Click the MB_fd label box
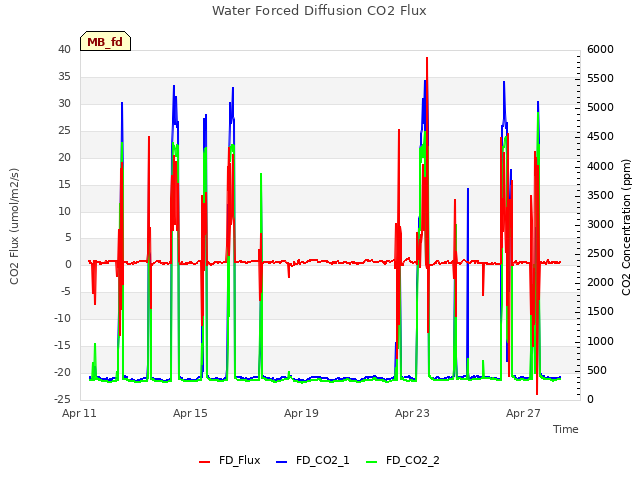This screenshot has width=640, height=480. click(x=105, y=41)
